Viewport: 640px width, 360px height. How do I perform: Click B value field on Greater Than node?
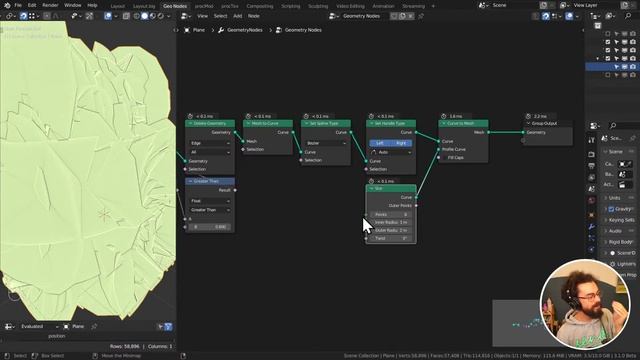(x=210, y=227)
